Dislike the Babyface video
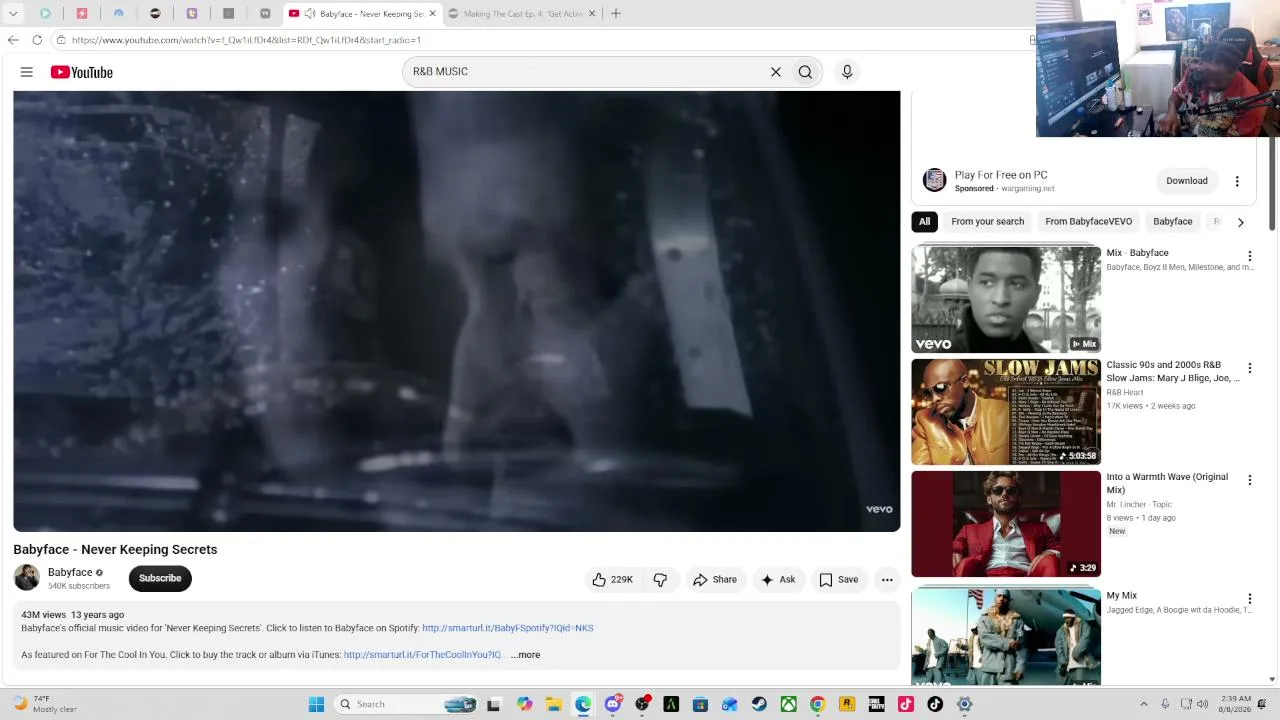Screen dimensions: 1280x720 [x=660, y=580]
